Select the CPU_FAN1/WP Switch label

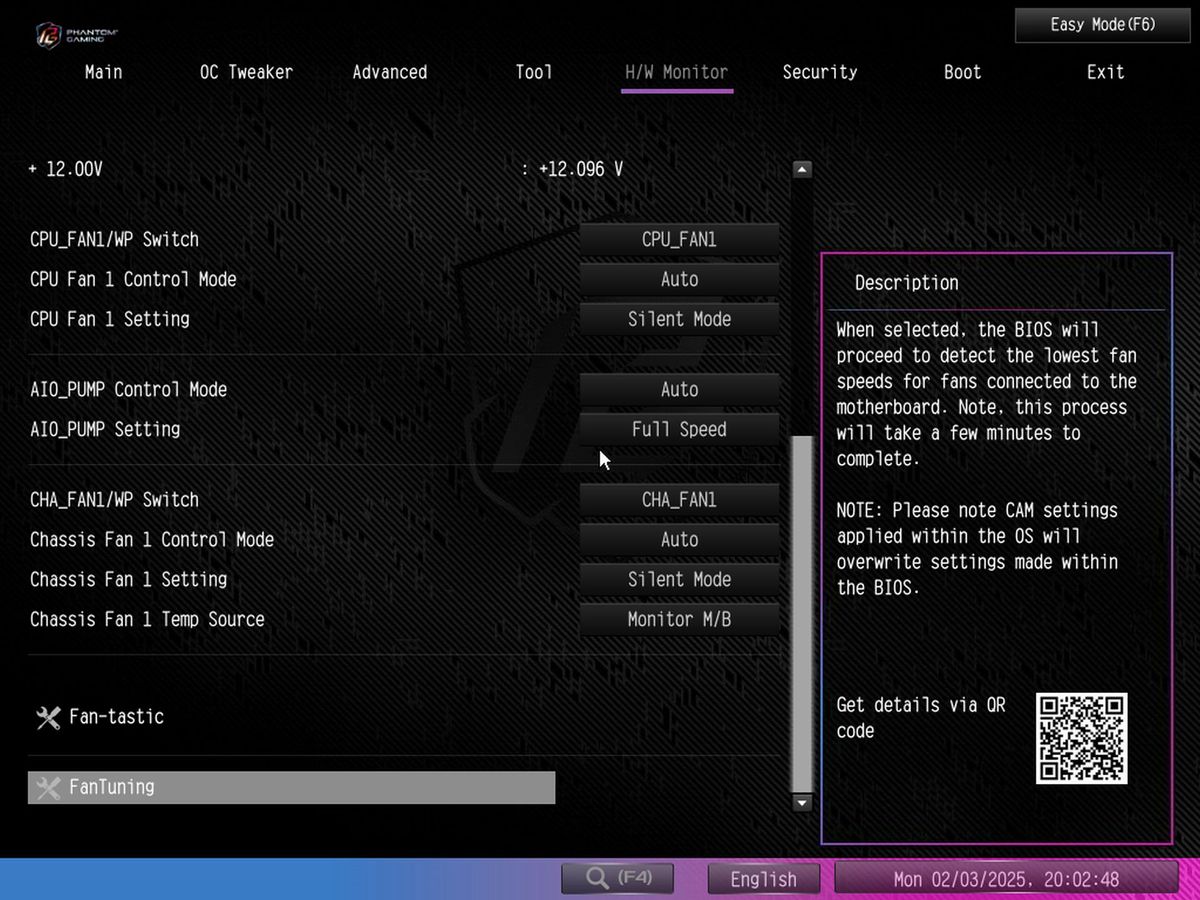(x=114, y=240)
